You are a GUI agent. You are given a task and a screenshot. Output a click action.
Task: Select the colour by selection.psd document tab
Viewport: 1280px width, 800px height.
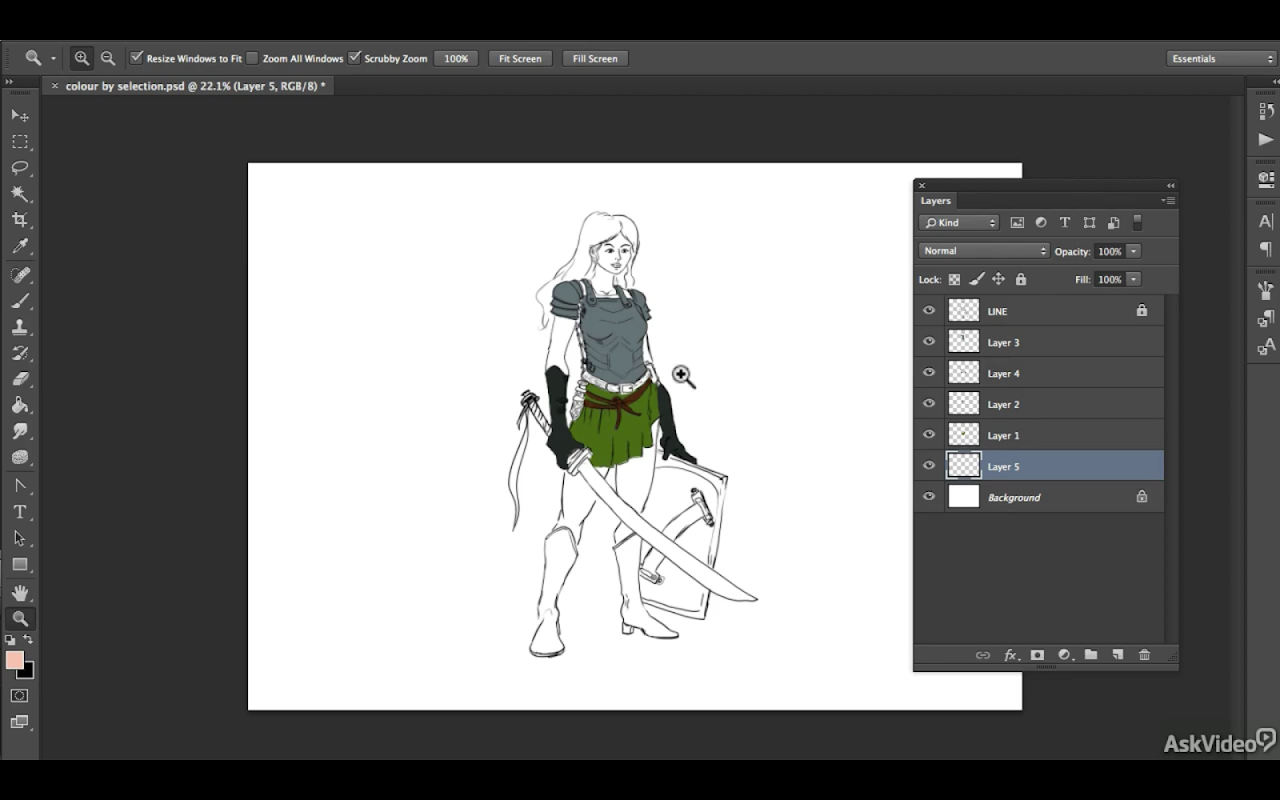click(195, 86)
